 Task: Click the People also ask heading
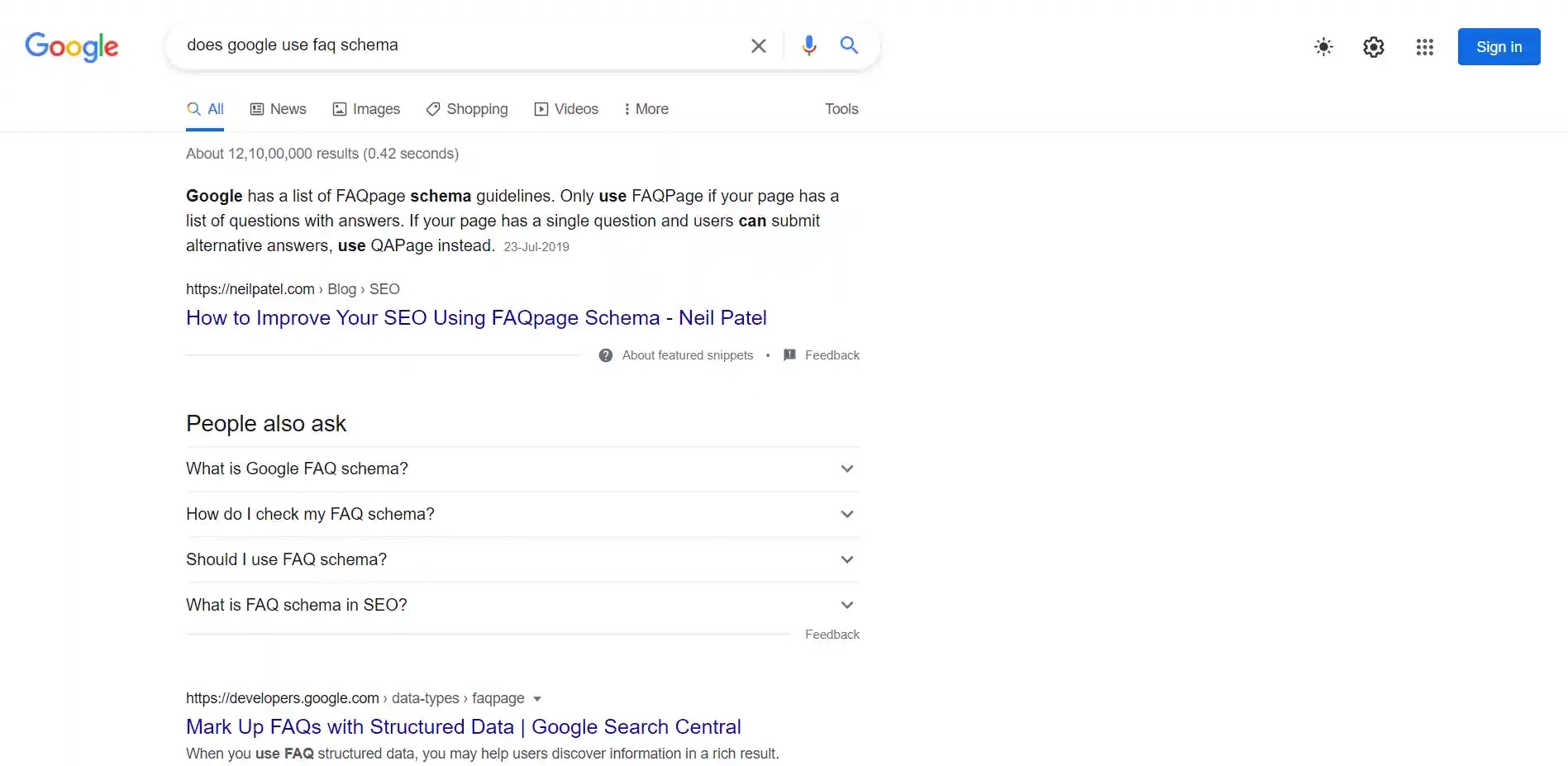click(x=266, y=424)
